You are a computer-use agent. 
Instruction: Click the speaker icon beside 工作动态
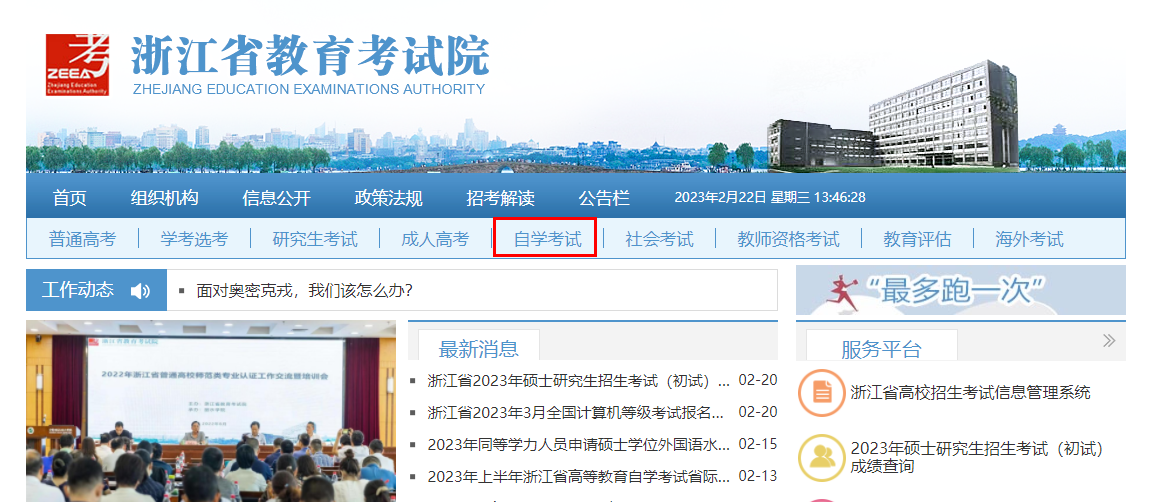point(140,291)
